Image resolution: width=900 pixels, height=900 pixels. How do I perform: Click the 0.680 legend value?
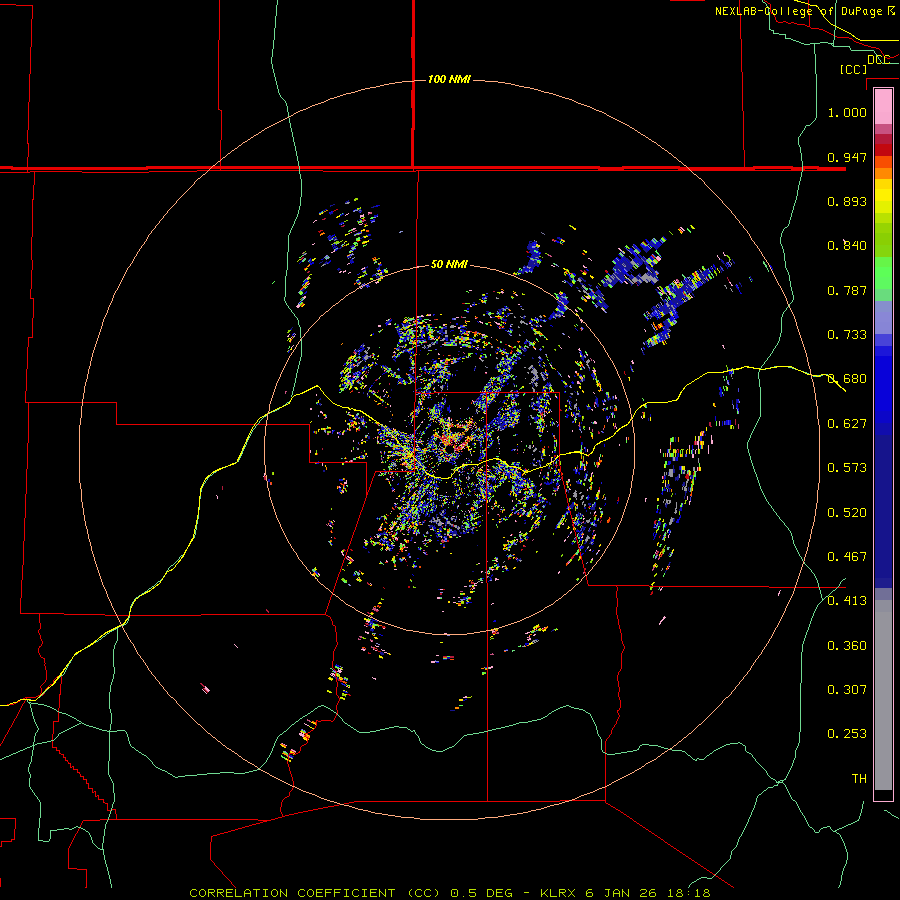click(847, 379)
